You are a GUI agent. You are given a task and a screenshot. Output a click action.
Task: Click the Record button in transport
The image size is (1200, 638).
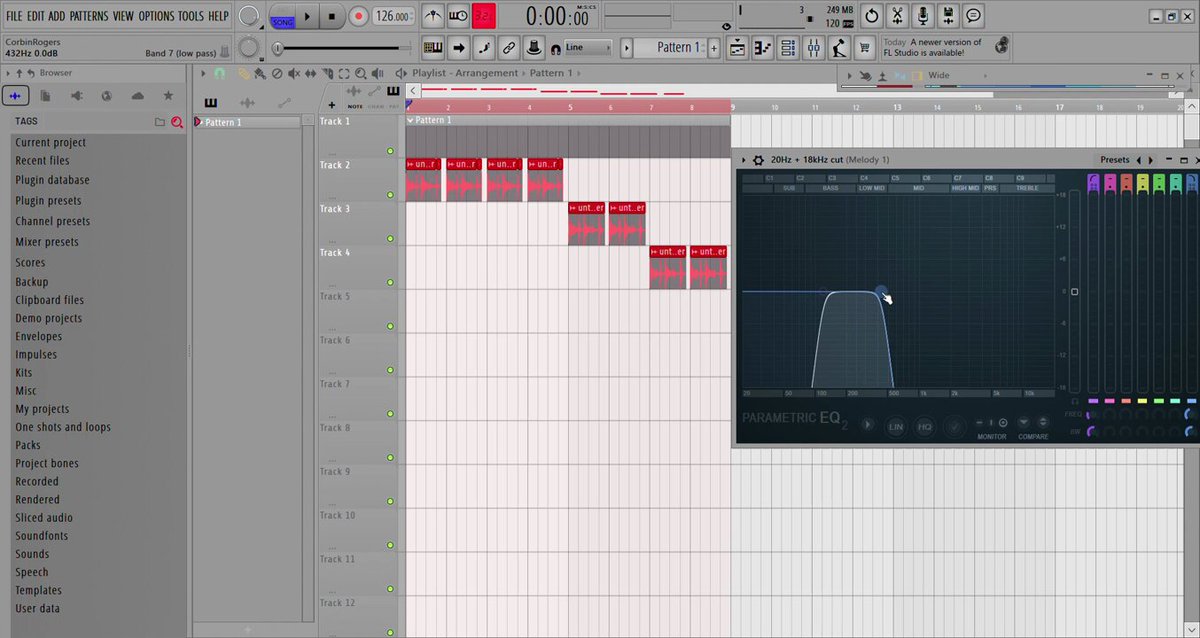tap(358, 16)
